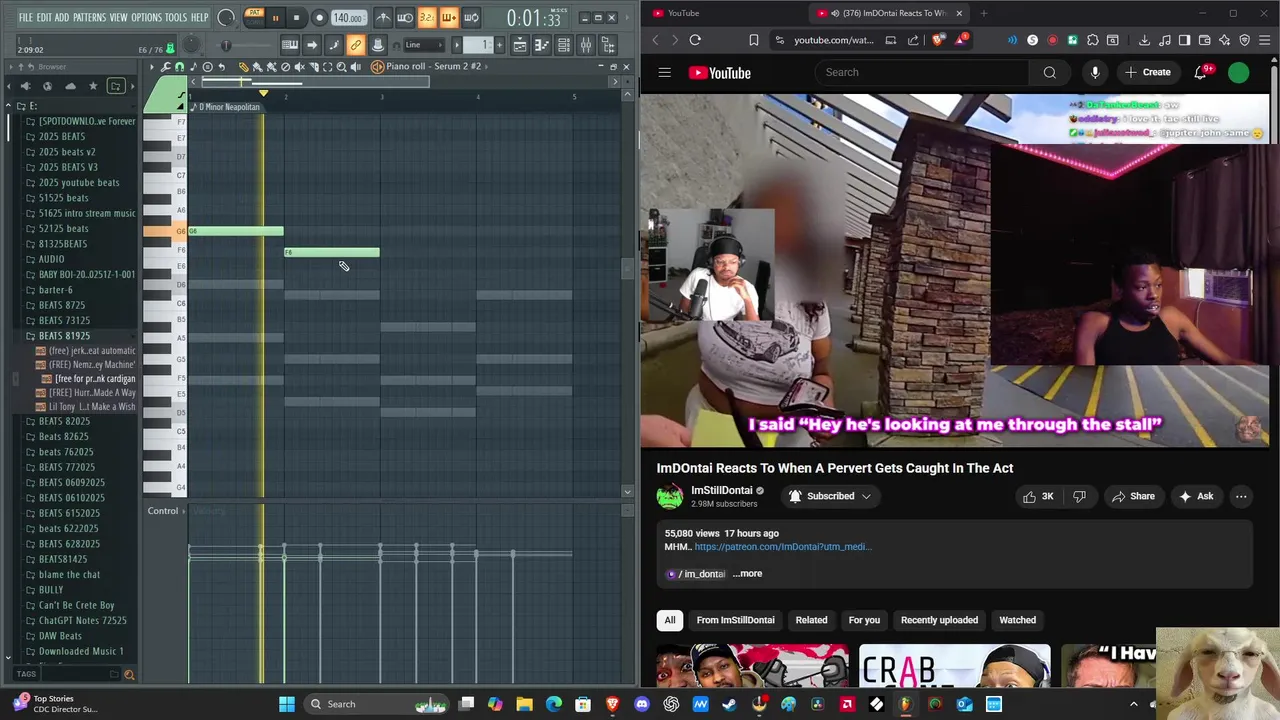Pause playback in FL Studio transport

coord(275,18)
